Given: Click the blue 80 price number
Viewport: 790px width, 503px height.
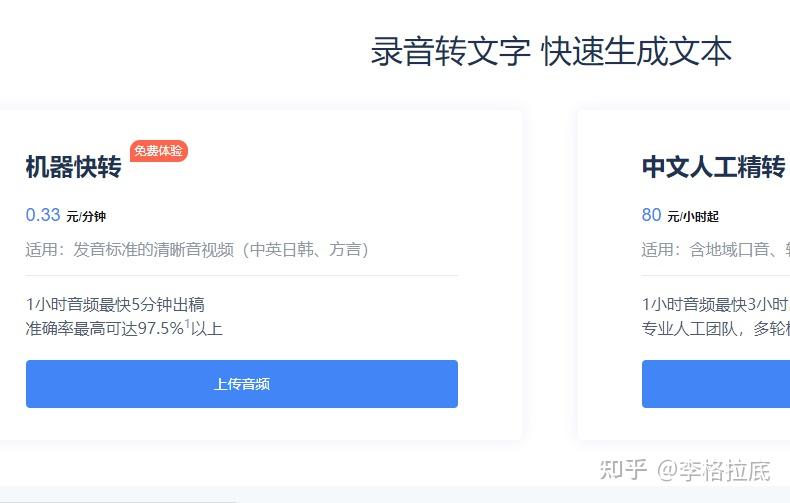Looking at the screenshot, I should click(651, 215).
